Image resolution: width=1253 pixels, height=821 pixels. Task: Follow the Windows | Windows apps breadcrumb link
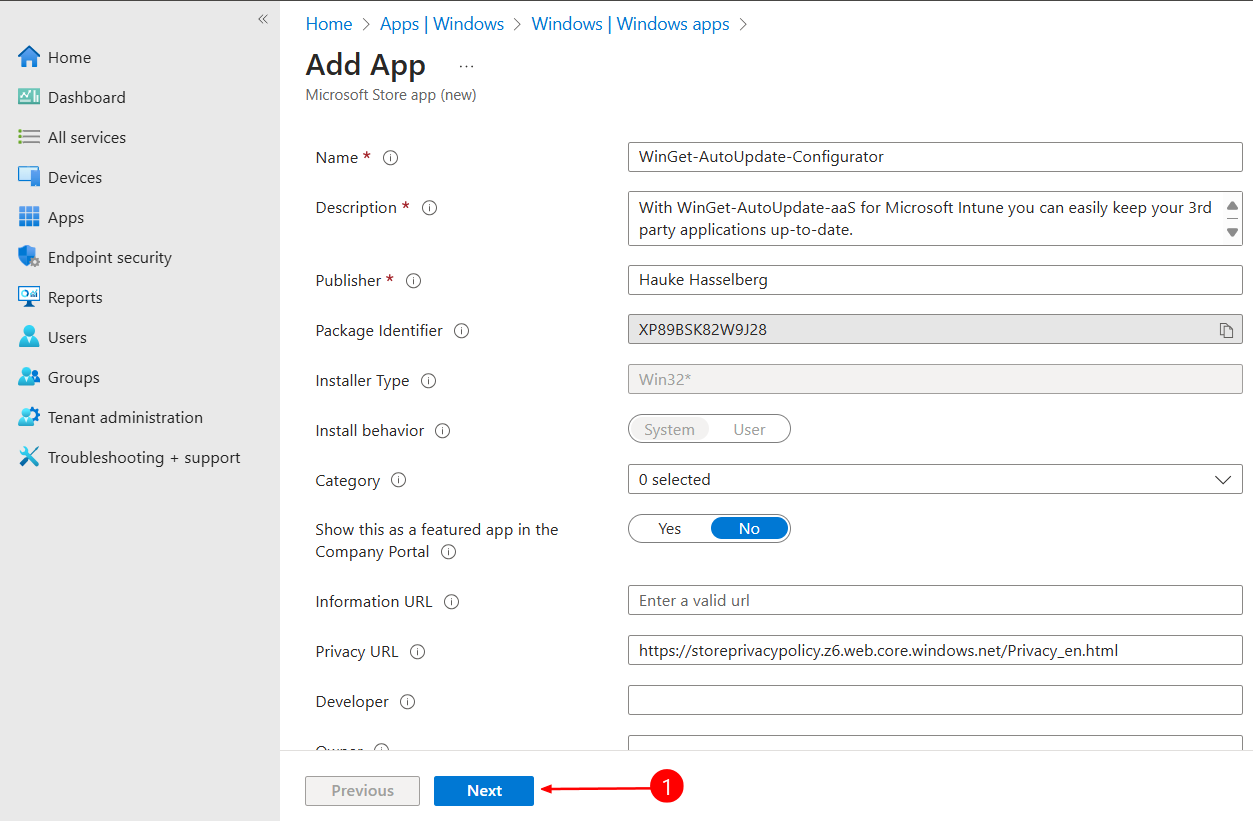630,24
